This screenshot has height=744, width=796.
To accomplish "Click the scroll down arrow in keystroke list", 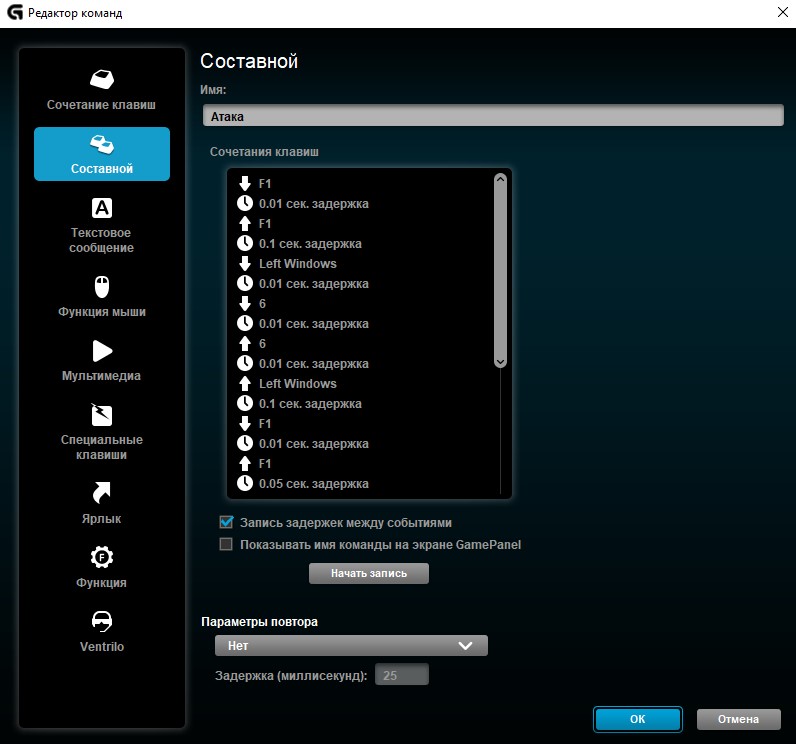I will [500, 360].
